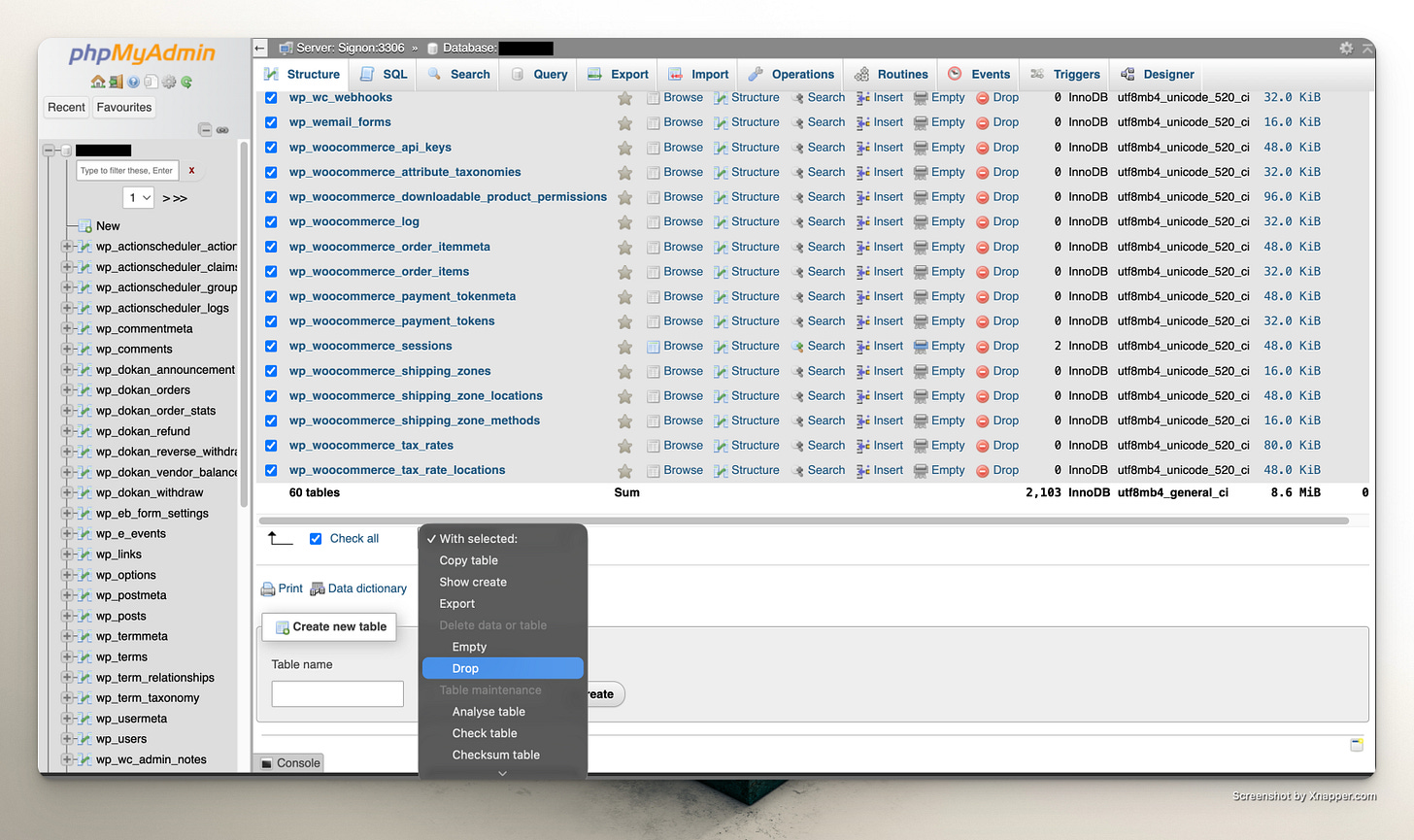This screenshot has width=1414, height=840.
Task: Open the Operations tab
Action: click(791, 74)
